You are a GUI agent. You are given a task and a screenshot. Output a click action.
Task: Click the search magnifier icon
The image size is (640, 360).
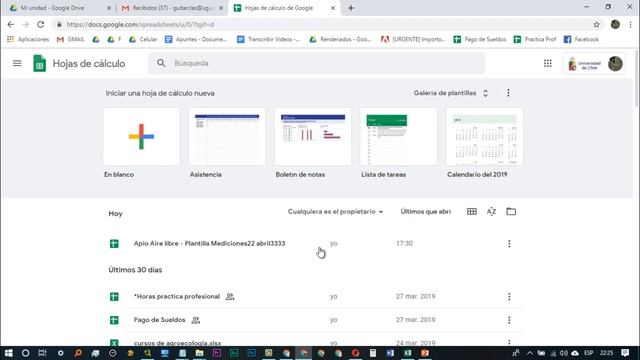click(161, 63)
